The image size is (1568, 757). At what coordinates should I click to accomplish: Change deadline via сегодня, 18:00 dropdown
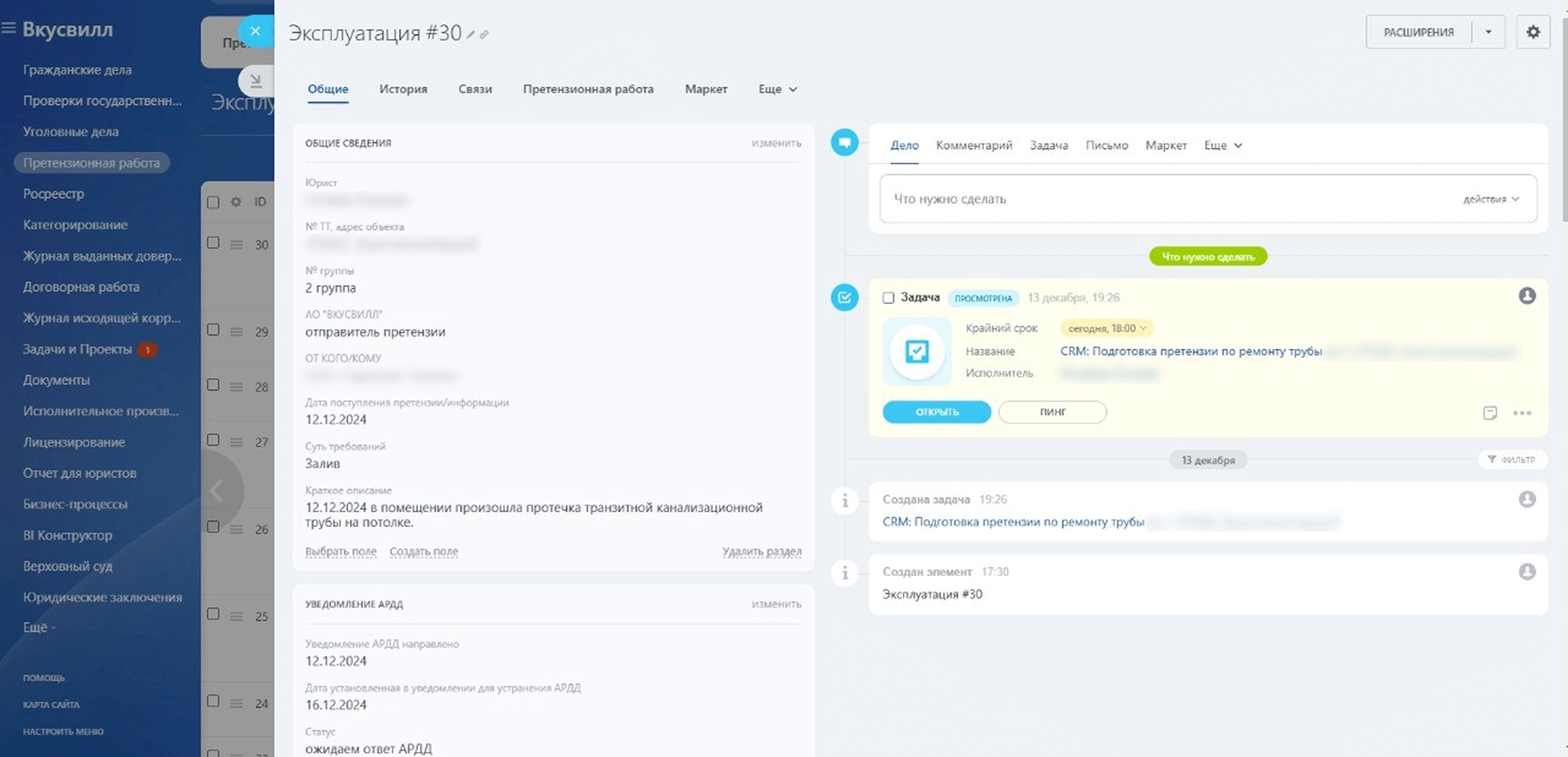[1106, 328]
